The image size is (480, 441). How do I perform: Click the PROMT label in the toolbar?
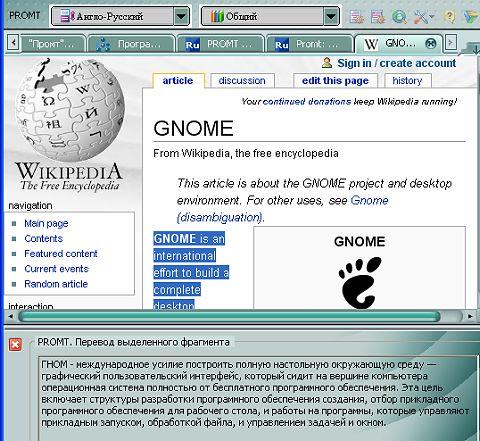(x=25, y=16)
